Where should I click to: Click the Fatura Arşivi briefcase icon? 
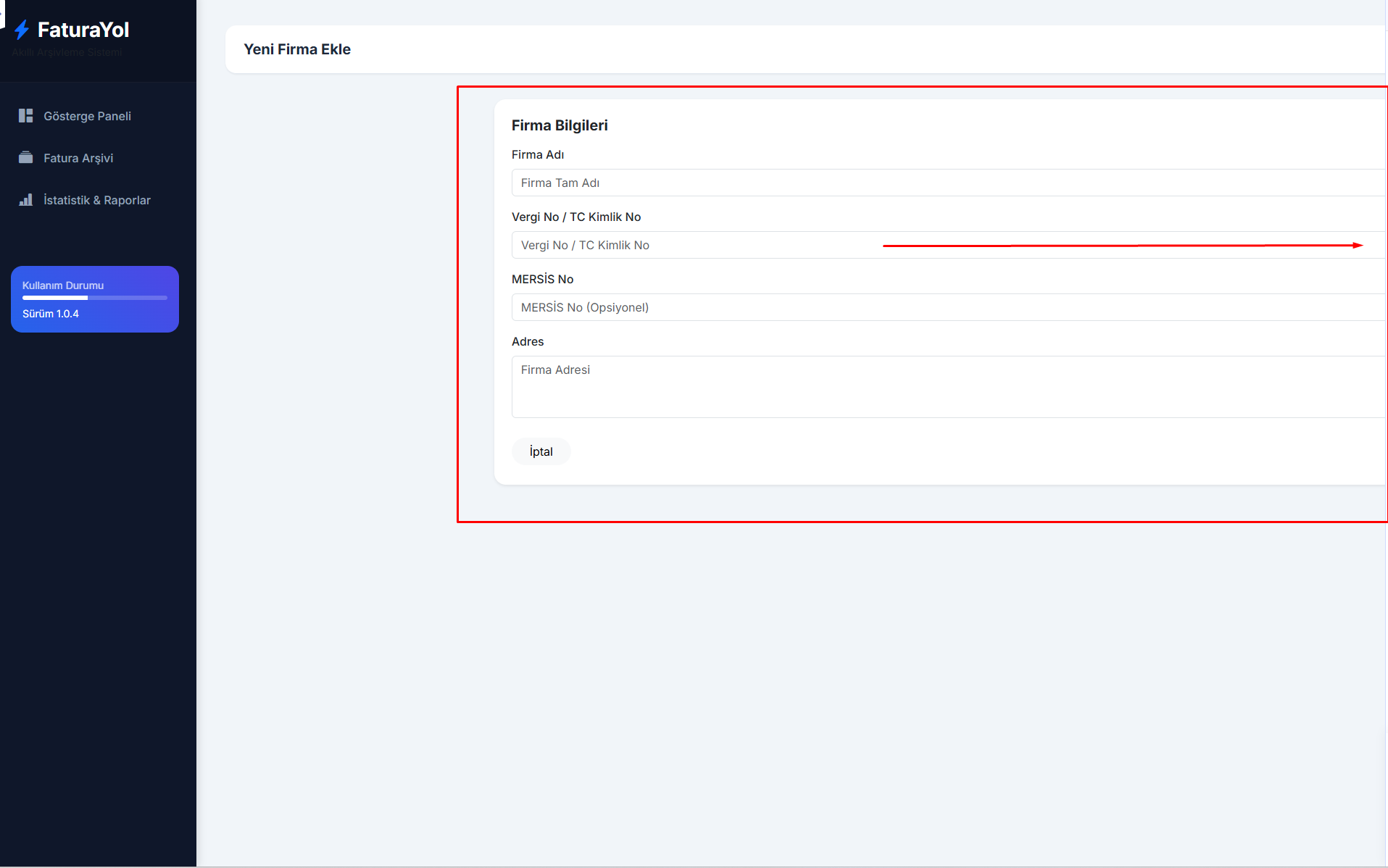(x=26, y=158)
